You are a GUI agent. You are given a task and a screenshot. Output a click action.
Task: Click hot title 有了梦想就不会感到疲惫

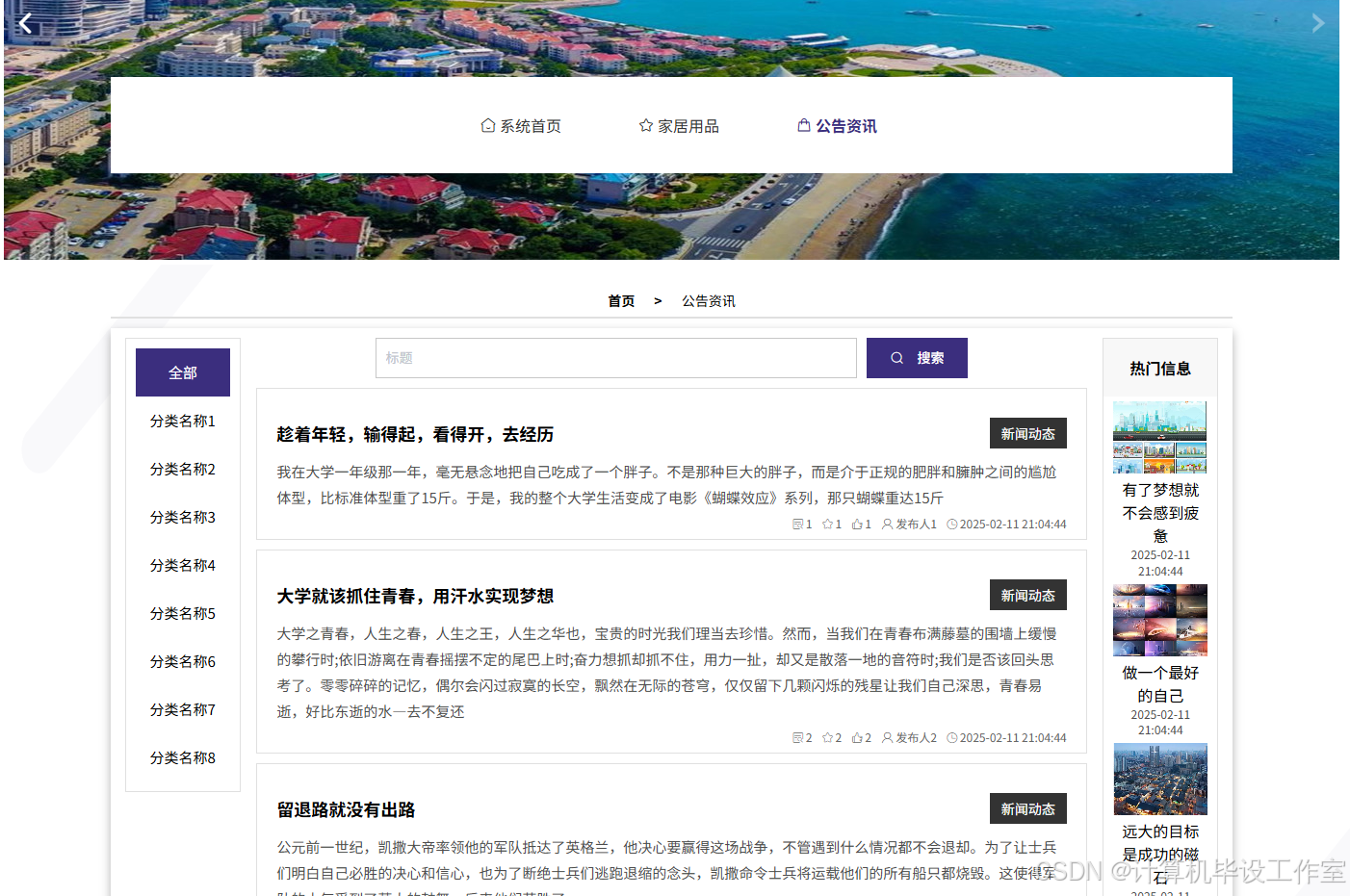click(x=1160, y=513)
